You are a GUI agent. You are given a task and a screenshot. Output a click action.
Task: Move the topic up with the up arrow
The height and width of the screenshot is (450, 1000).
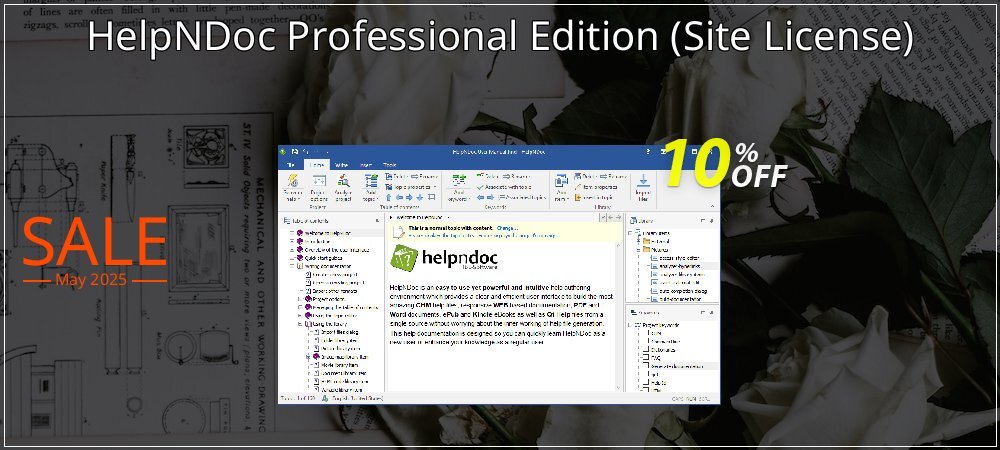(x=388, y=198)
